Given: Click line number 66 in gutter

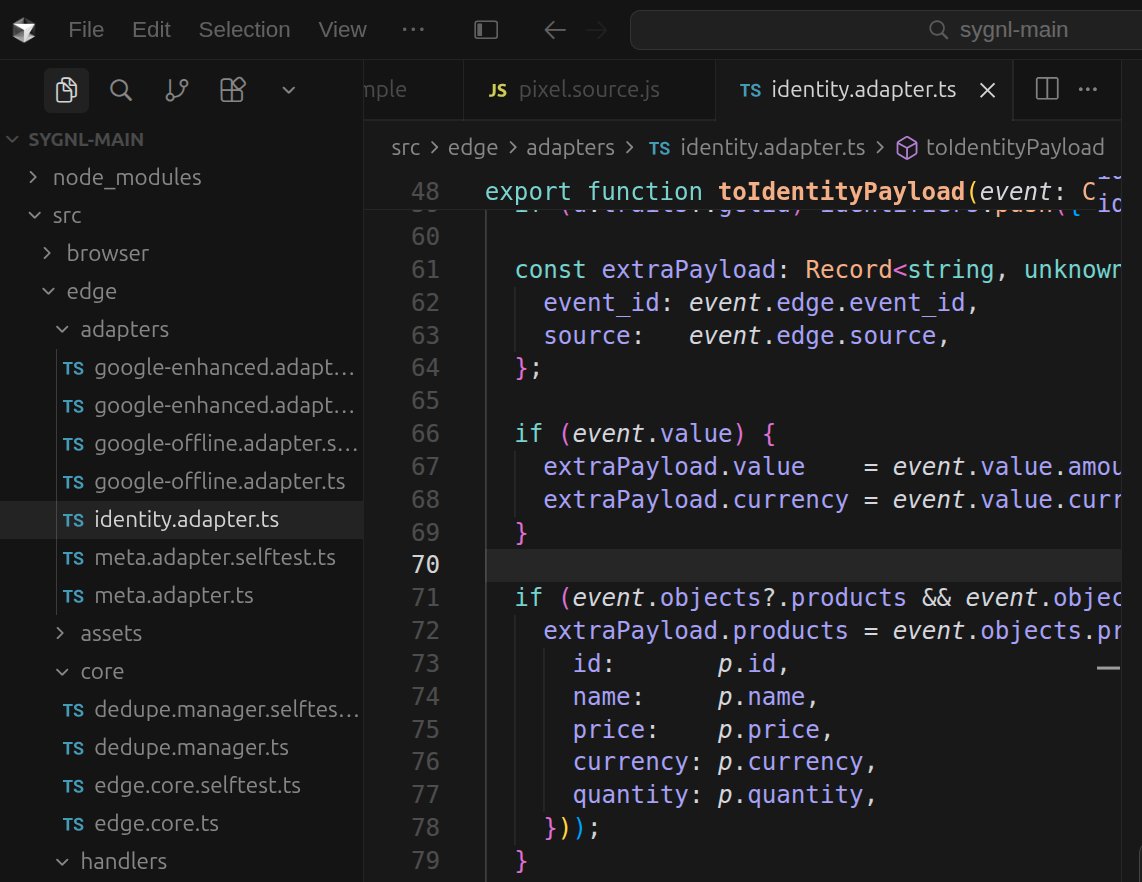Looking at the screenshot, I should pyautogui.click(x=425, y=433).
